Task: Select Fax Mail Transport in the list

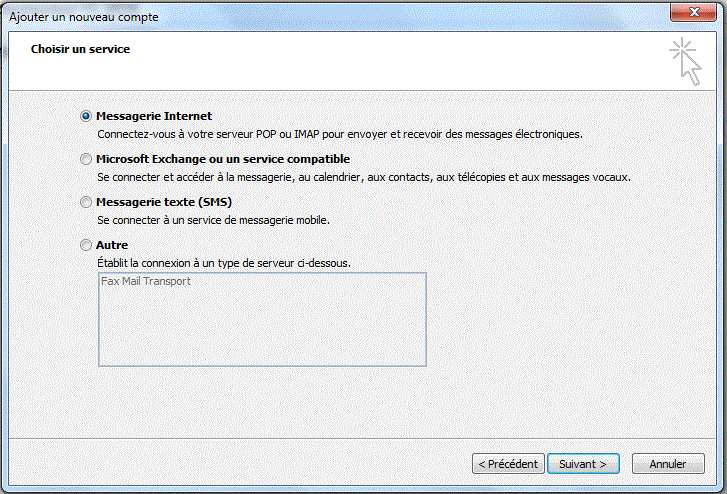Action: click(x=146, y=282)
